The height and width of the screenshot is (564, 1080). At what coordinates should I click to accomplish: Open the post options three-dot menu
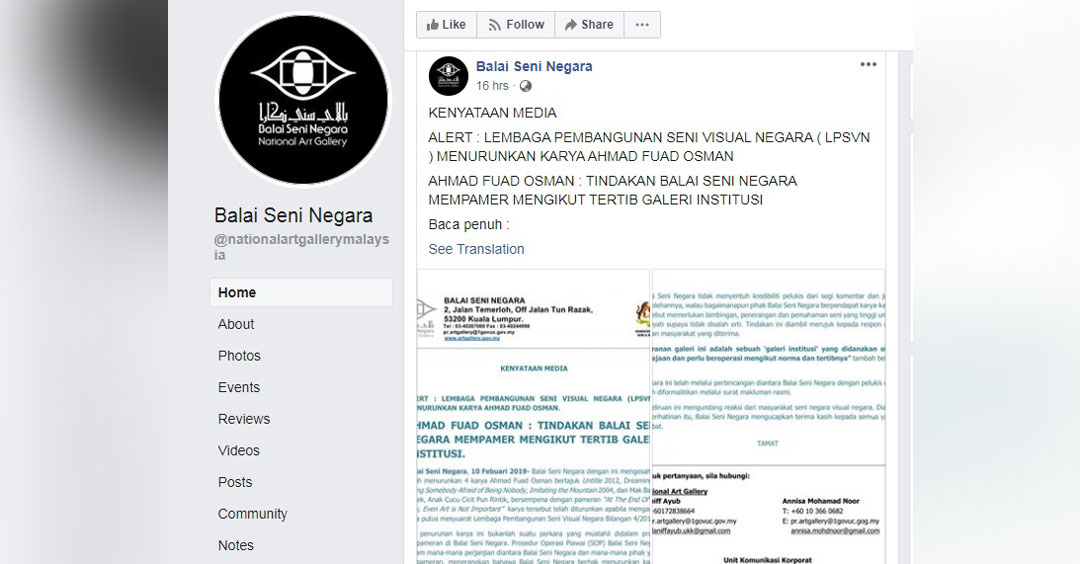coord(868,65)
